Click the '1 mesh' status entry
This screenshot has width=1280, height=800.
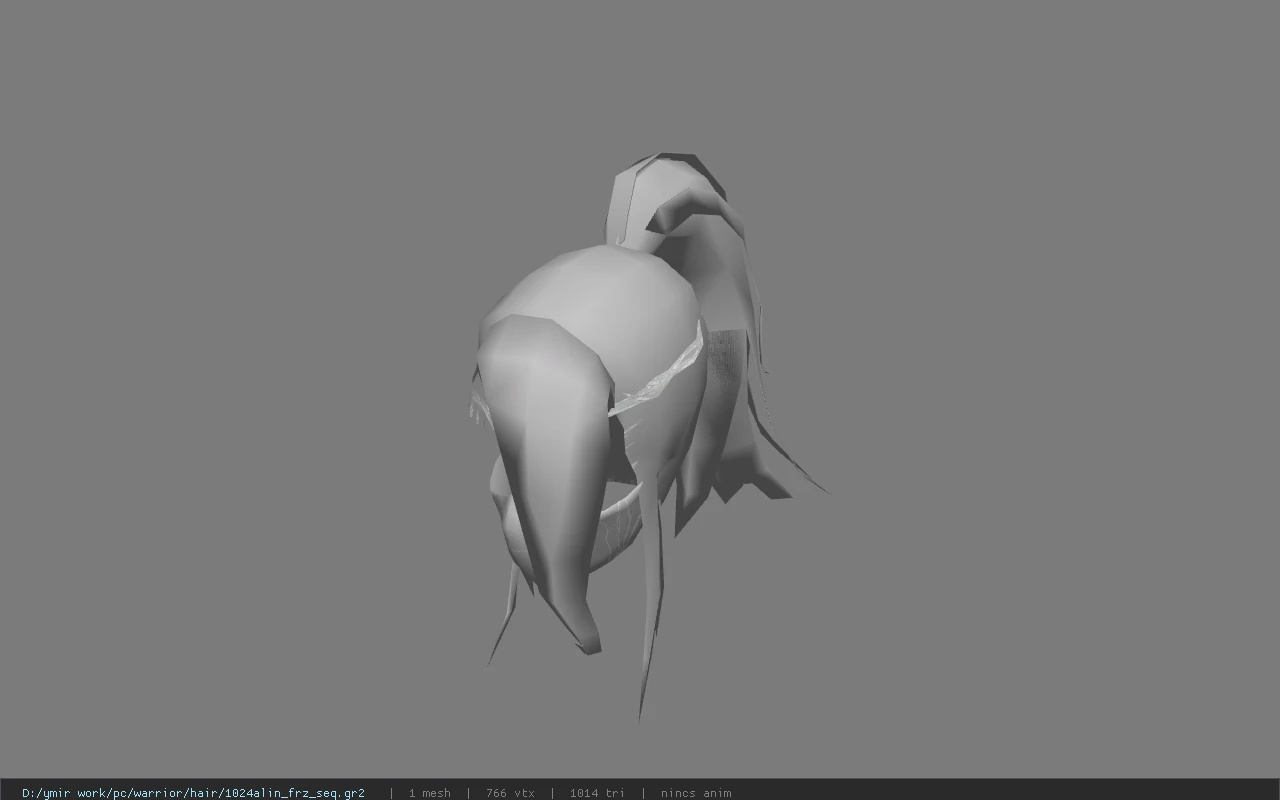tap(430, 793)
